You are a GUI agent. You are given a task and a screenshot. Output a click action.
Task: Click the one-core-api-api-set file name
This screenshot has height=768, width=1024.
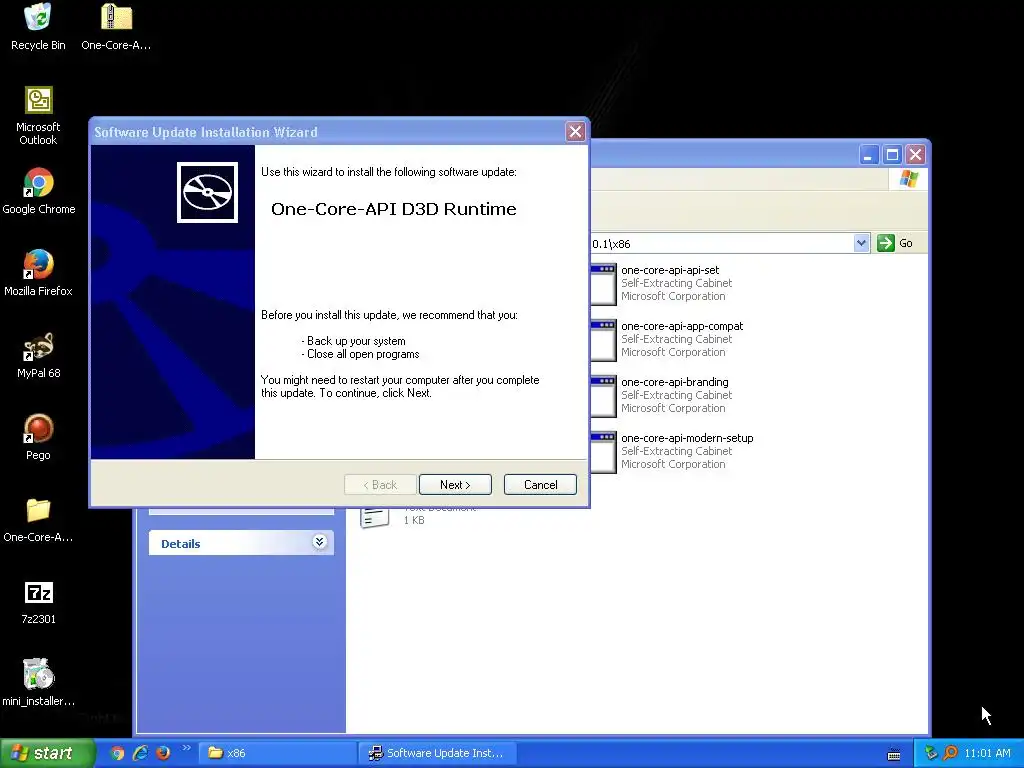pyautogui.click(x=670, y=270)
